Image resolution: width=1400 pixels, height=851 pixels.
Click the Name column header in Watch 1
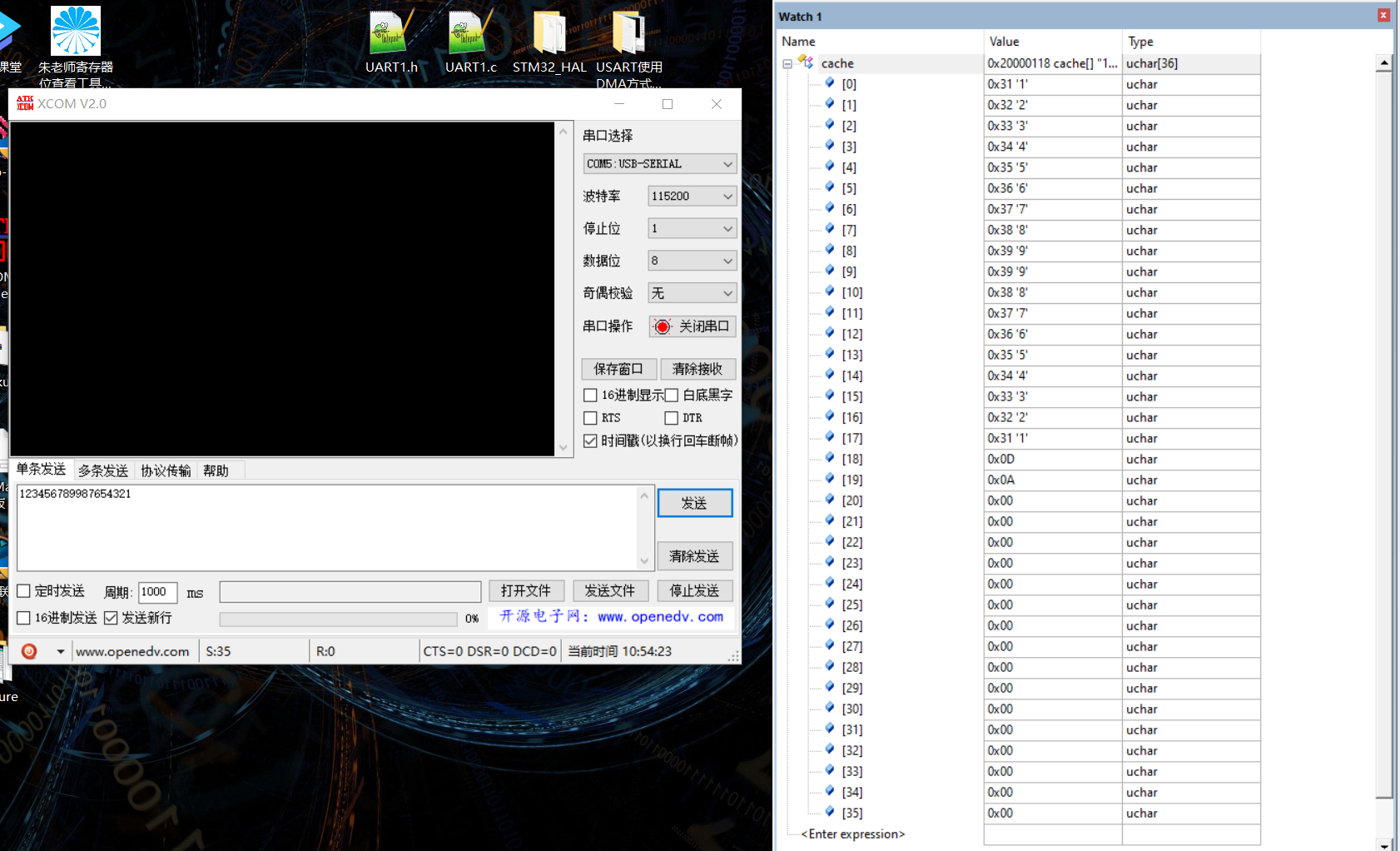coord(881,42)
